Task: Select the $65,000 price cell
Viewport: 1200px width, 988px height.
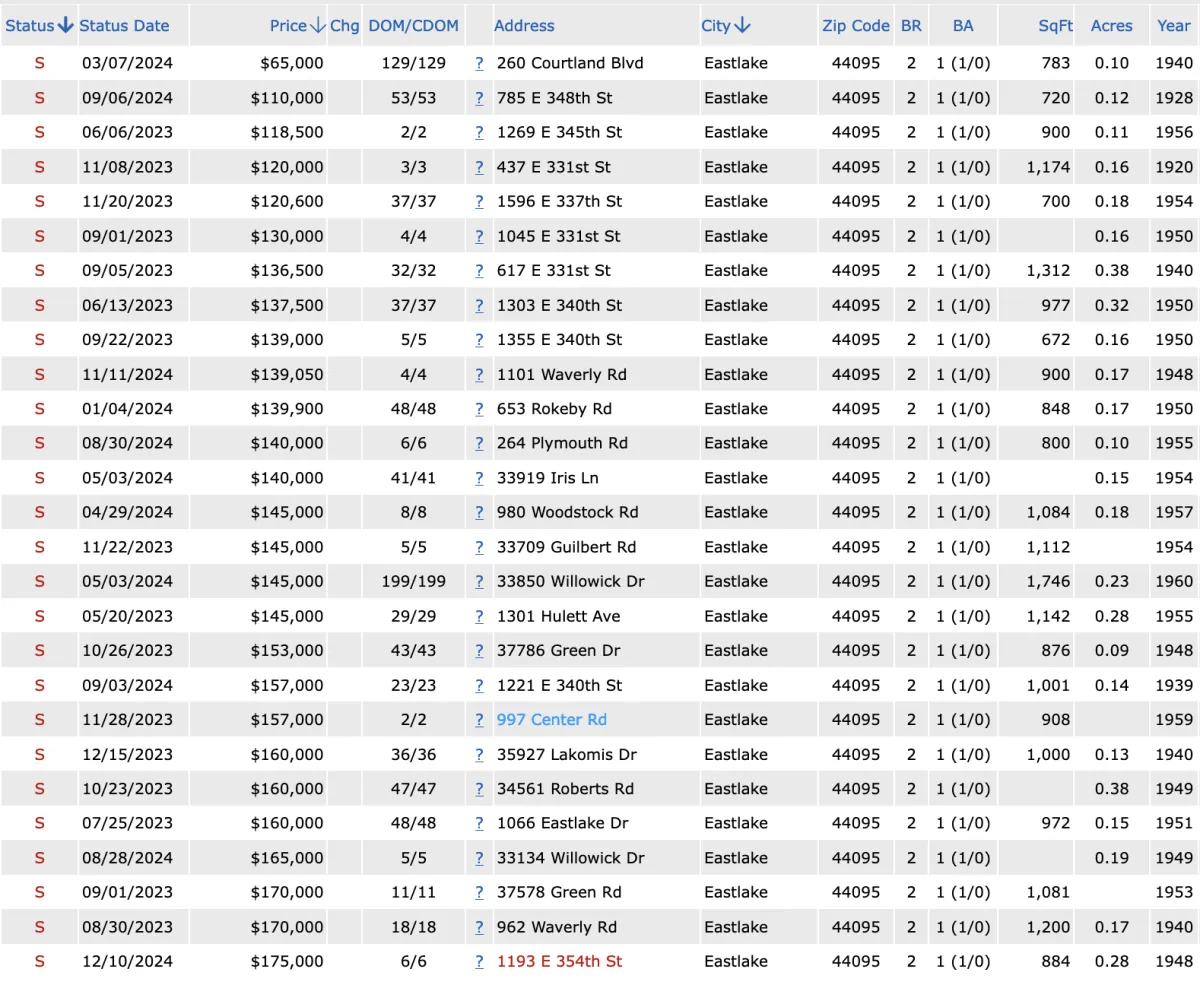Action: coord(292,63)
